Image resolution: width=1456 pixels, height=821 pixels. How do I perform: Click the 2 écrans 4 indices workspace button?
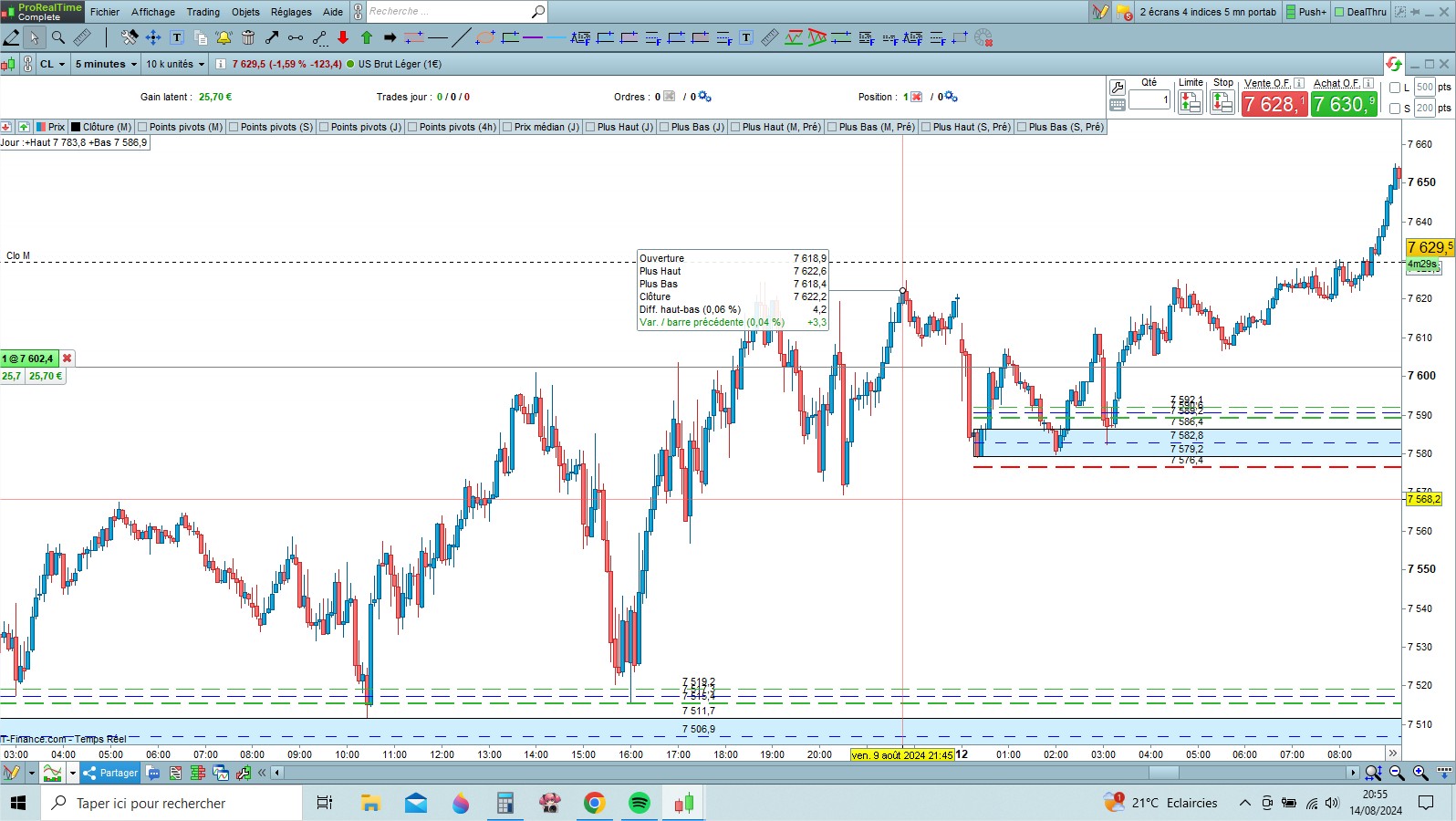[x=1208, y=12]
